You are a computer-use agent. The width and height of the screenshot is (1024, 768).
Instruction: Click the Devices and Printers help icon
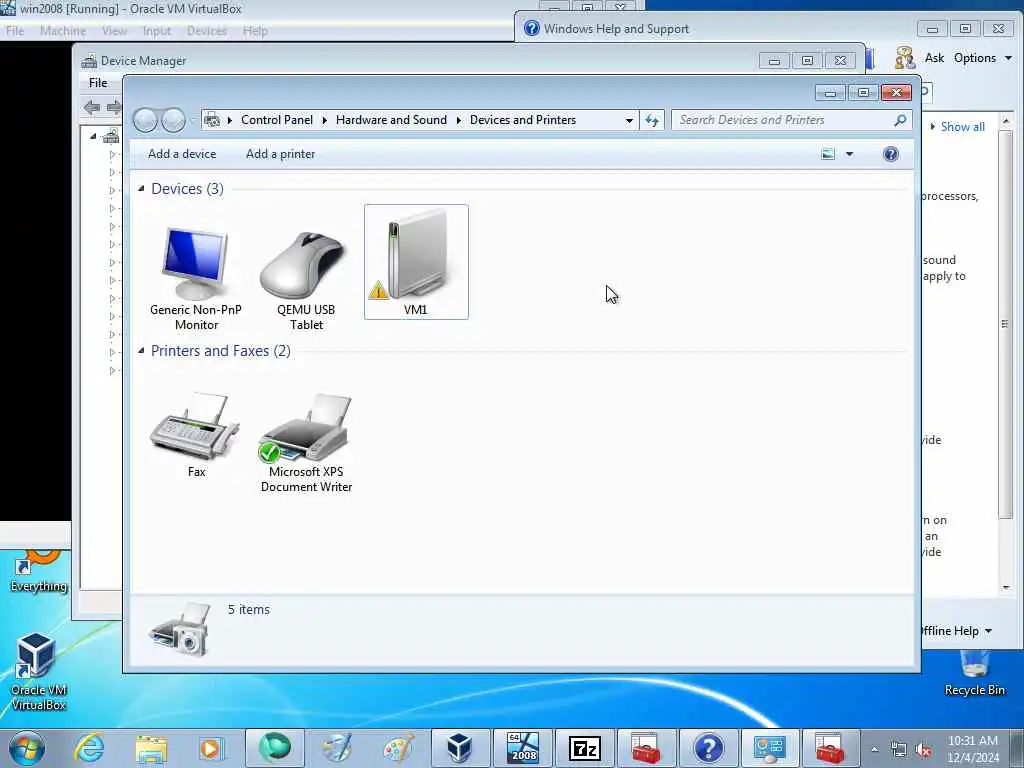pos(890,154)
